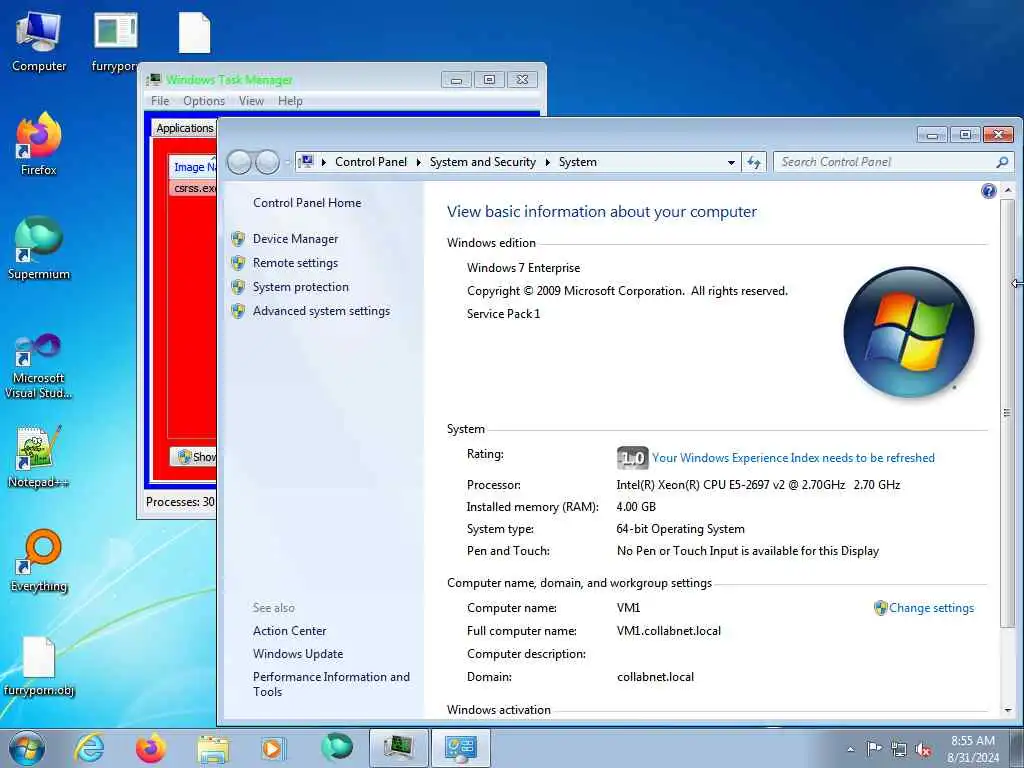
Task: Click the Image Name column header in Task Manager
Action: [193, 167]
